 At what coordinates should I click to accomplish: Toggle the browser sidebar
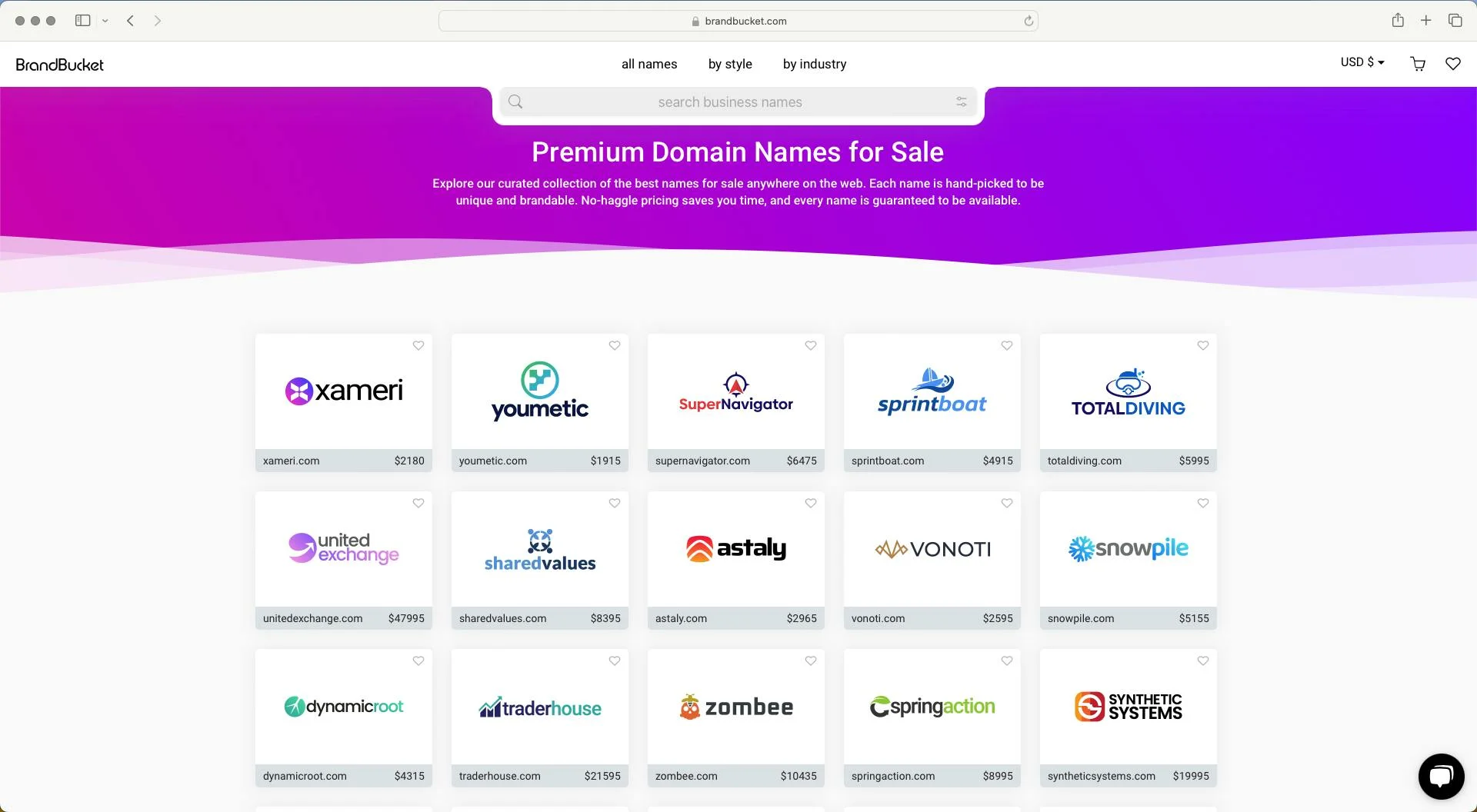(x=83, y=21)
